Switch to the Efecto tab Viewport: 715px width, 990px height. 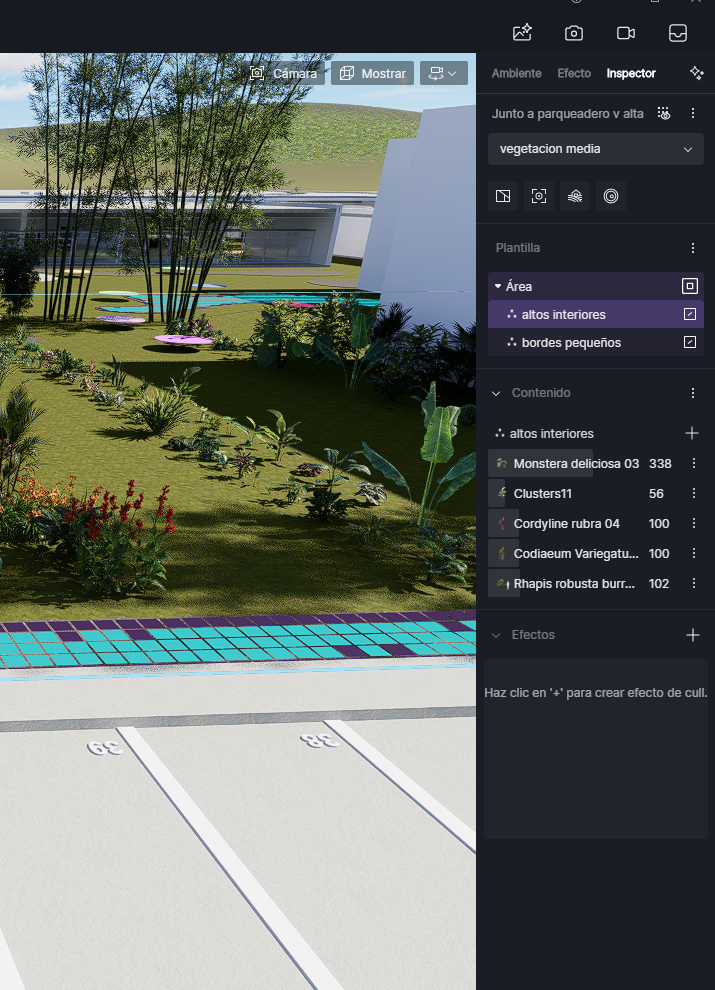[x=574, y=73]
